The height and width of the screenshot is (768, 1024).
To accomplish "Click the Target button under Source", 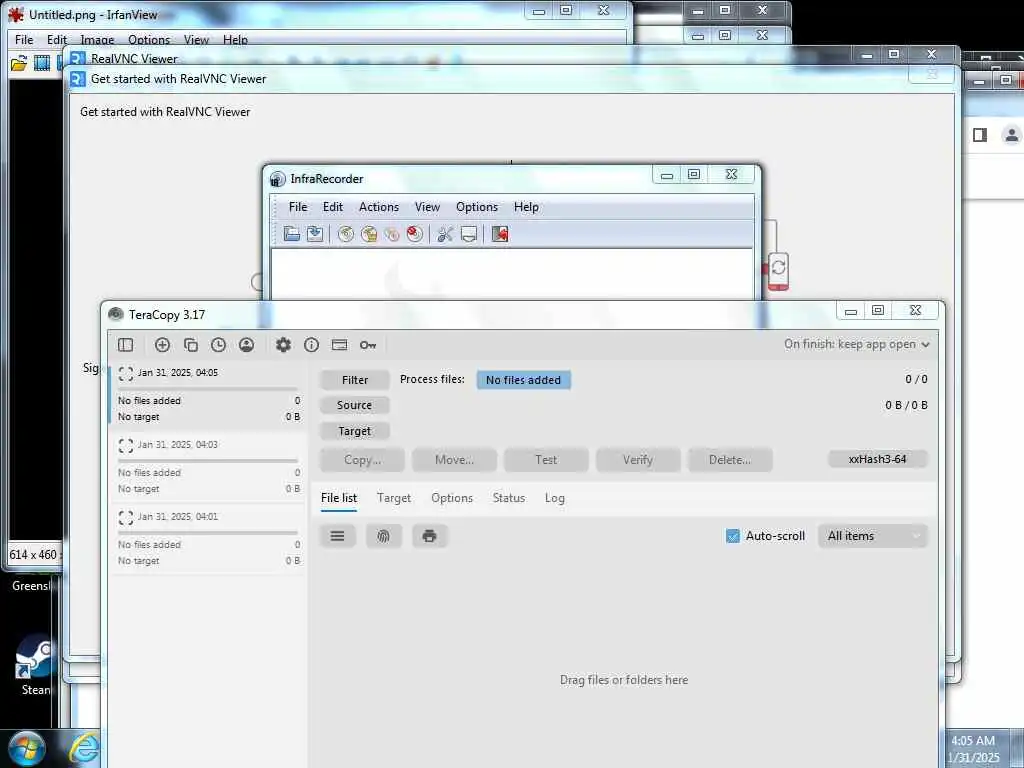I will pos(355,431).
